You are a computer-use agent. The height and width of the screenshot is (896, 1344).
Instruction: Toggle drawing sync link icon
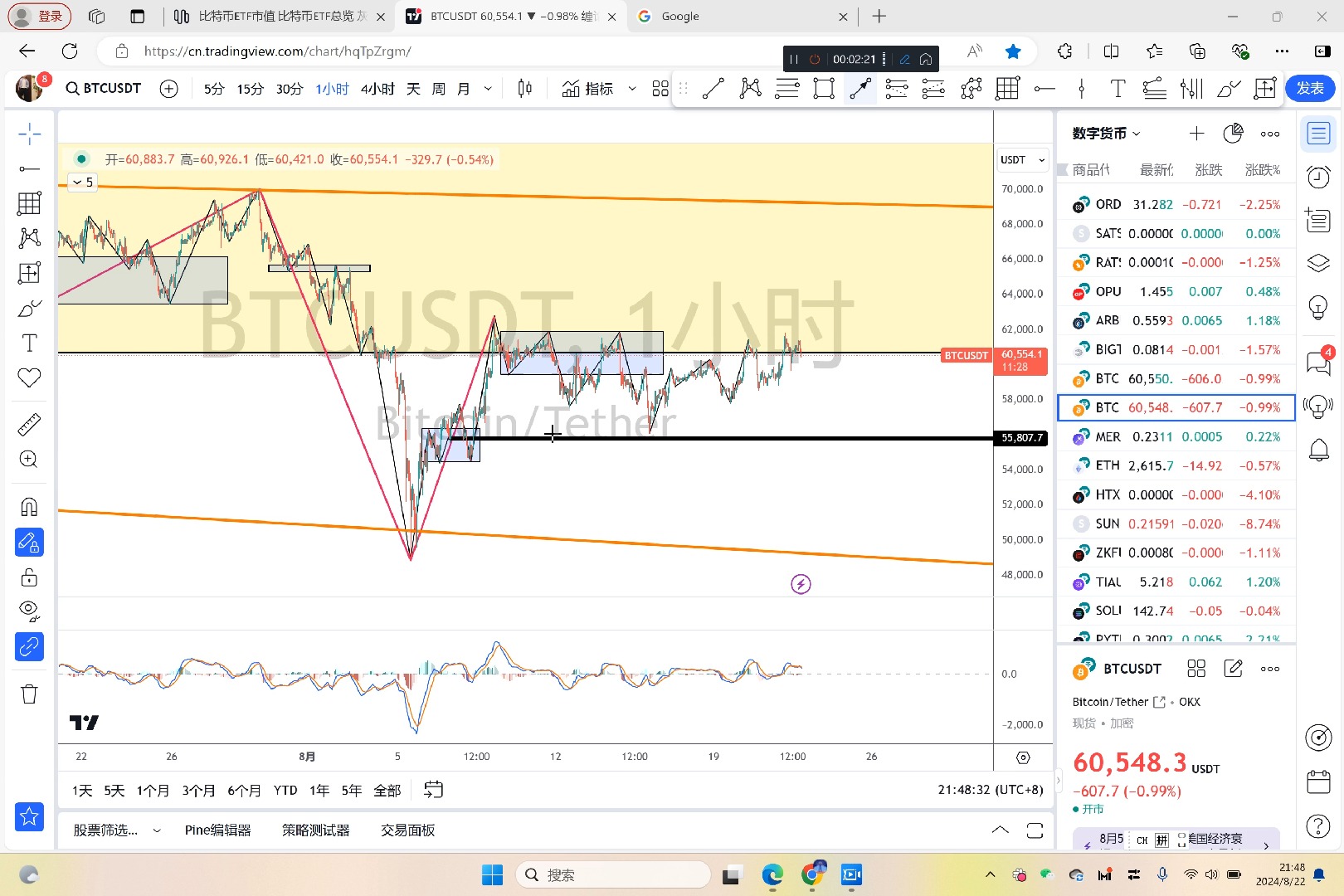(x=29, y=646)
